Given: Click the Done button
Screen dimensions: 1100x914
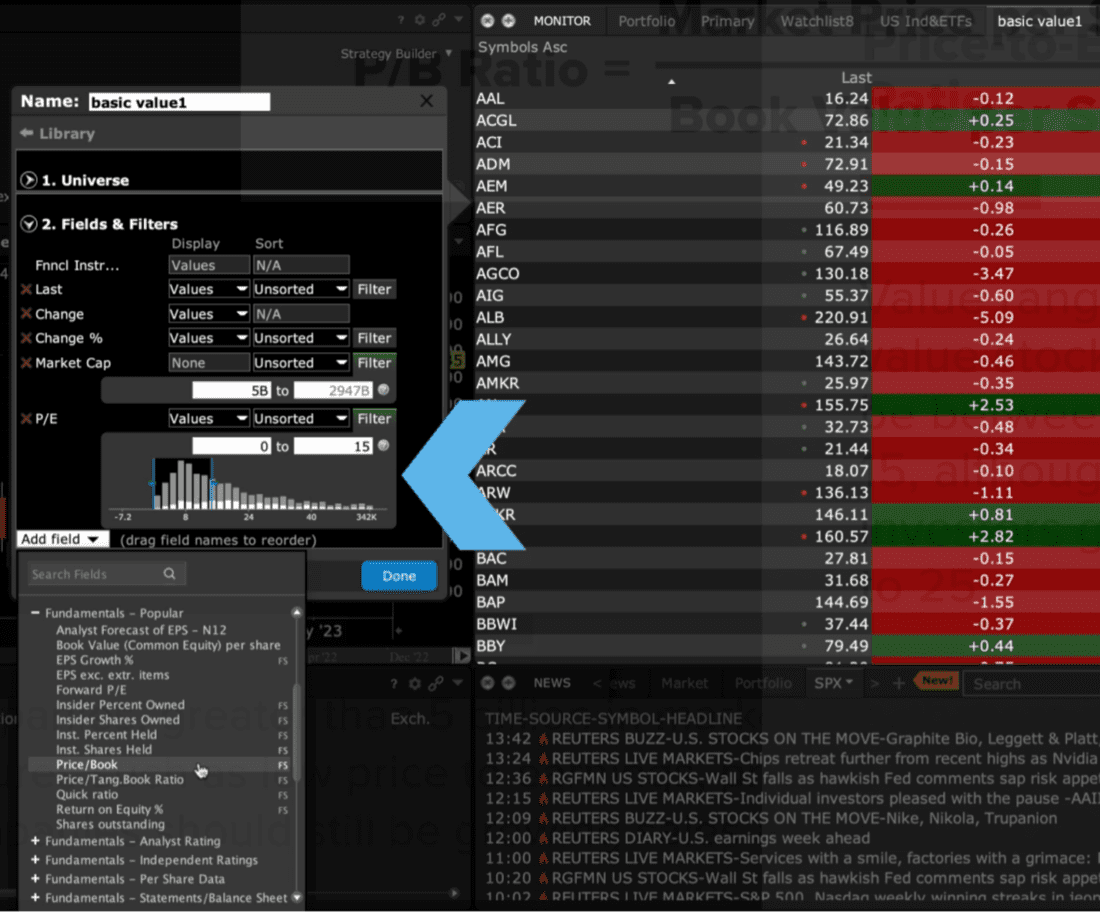Looking at the screenshot, I should point(398,576).
